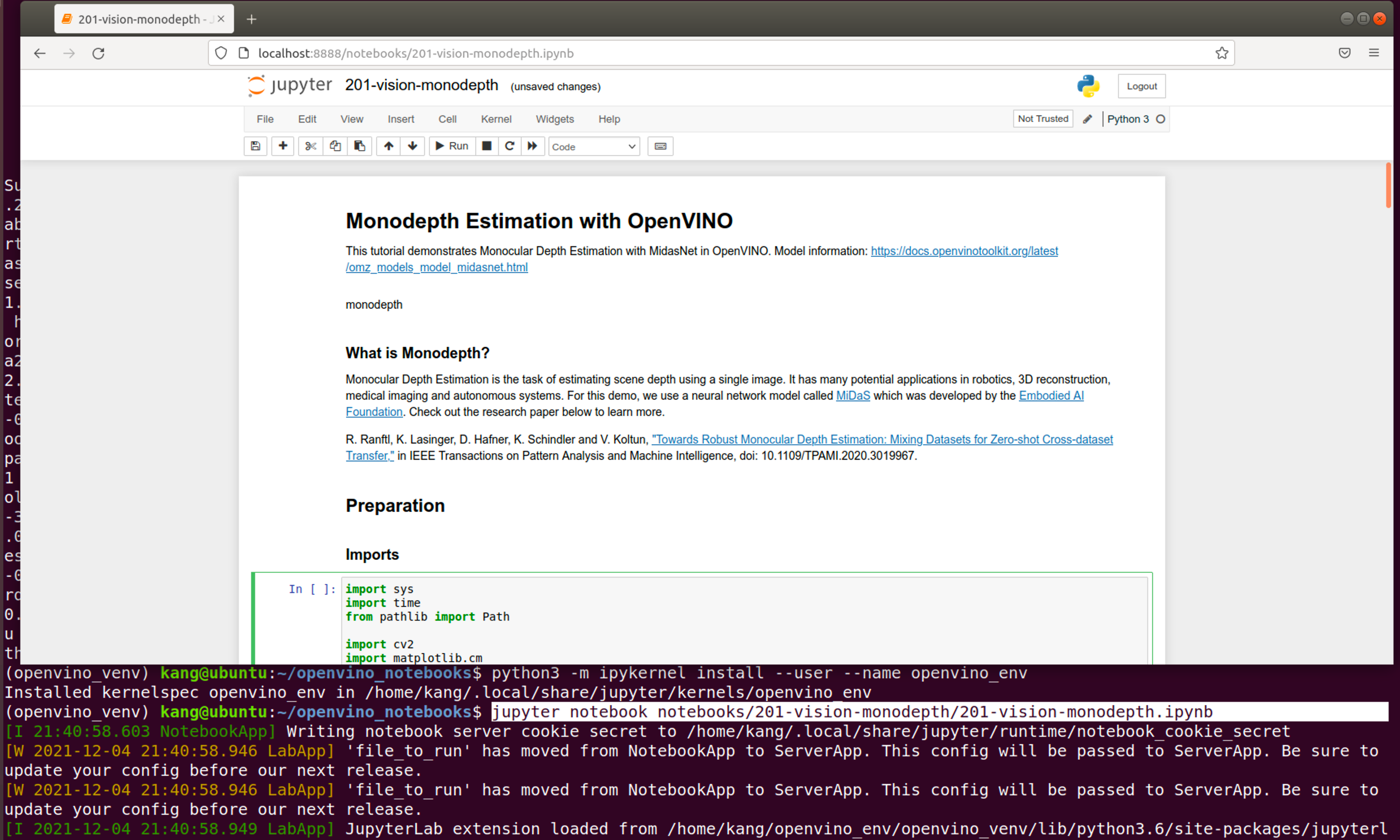Open the Firefox hamburger menu

(x=1374, y=53)
